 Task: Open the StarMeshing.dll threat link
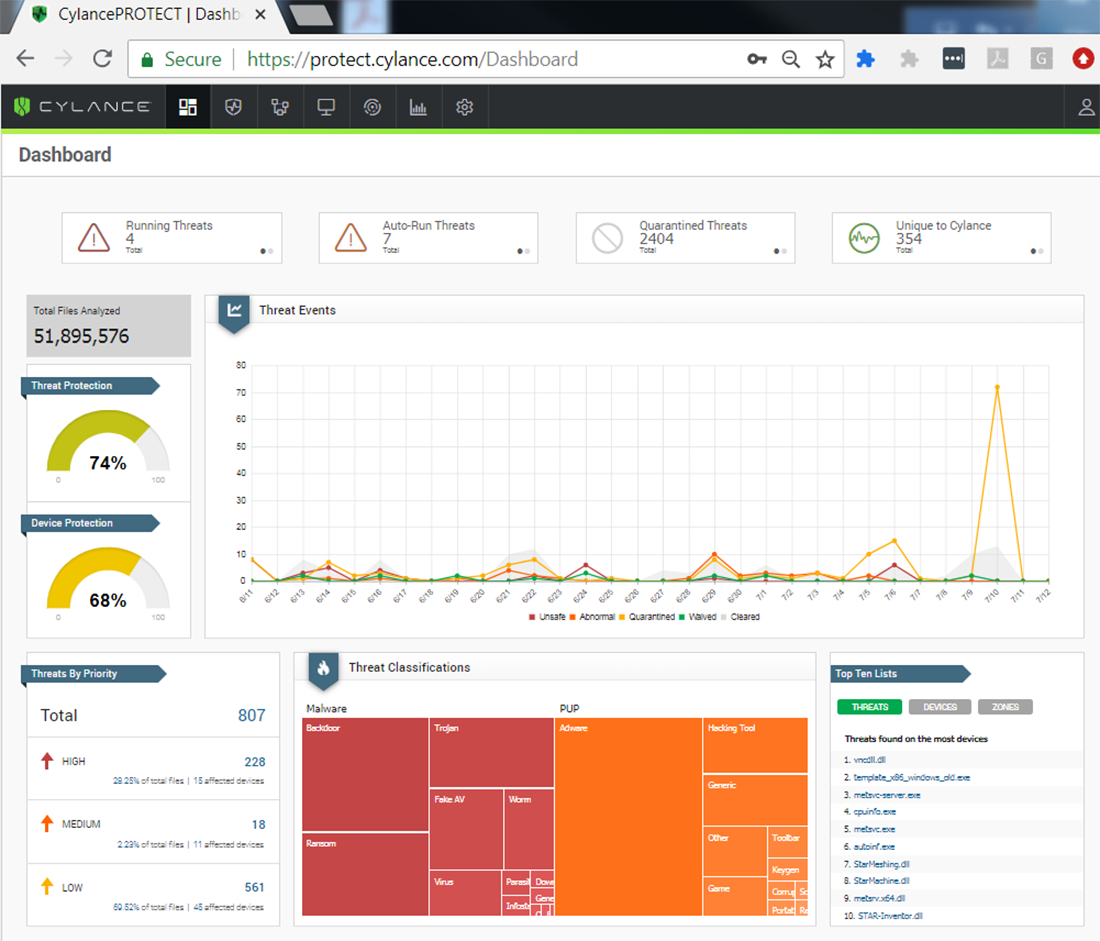tap(881, 865)
